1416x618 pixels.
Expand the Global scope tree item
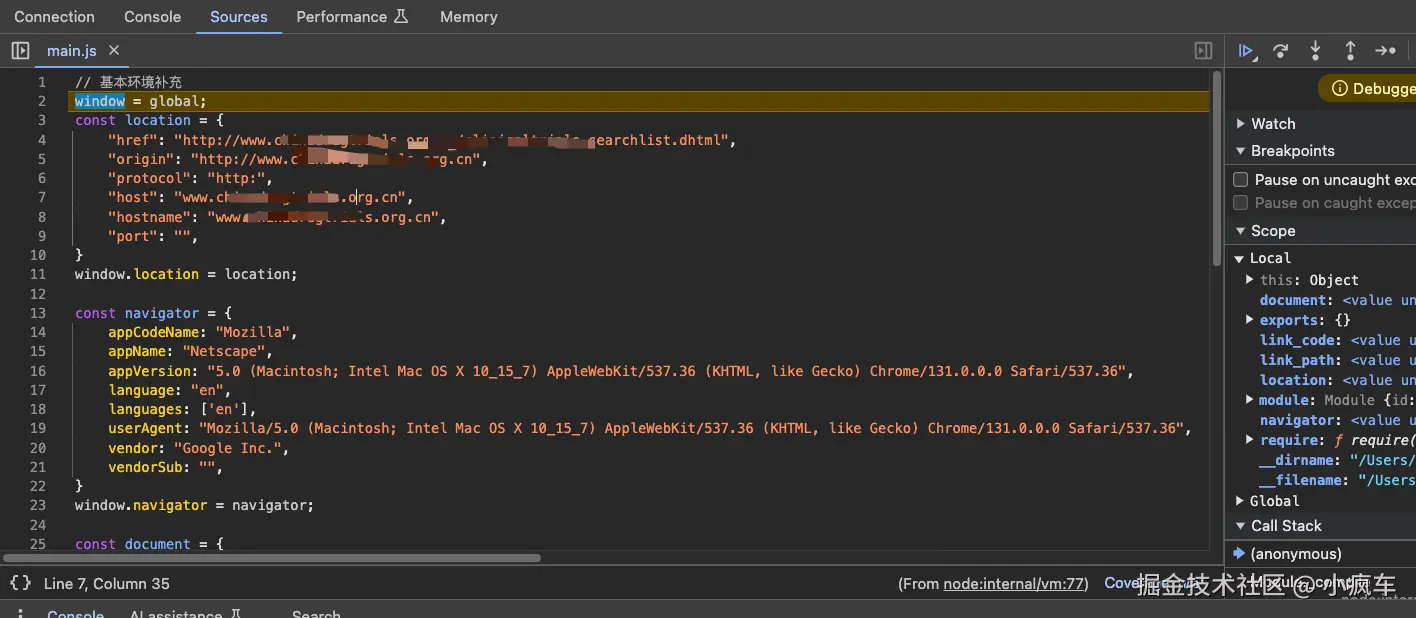[1241, 501]
